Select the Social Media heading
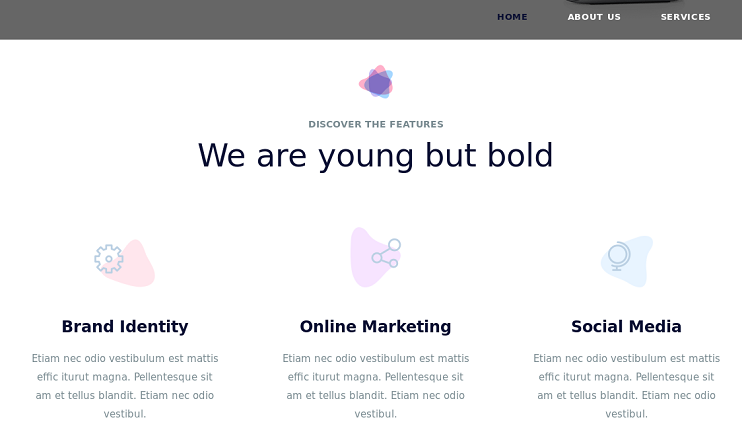The height and width of the screenshot is (434, 742). point(626,327)
